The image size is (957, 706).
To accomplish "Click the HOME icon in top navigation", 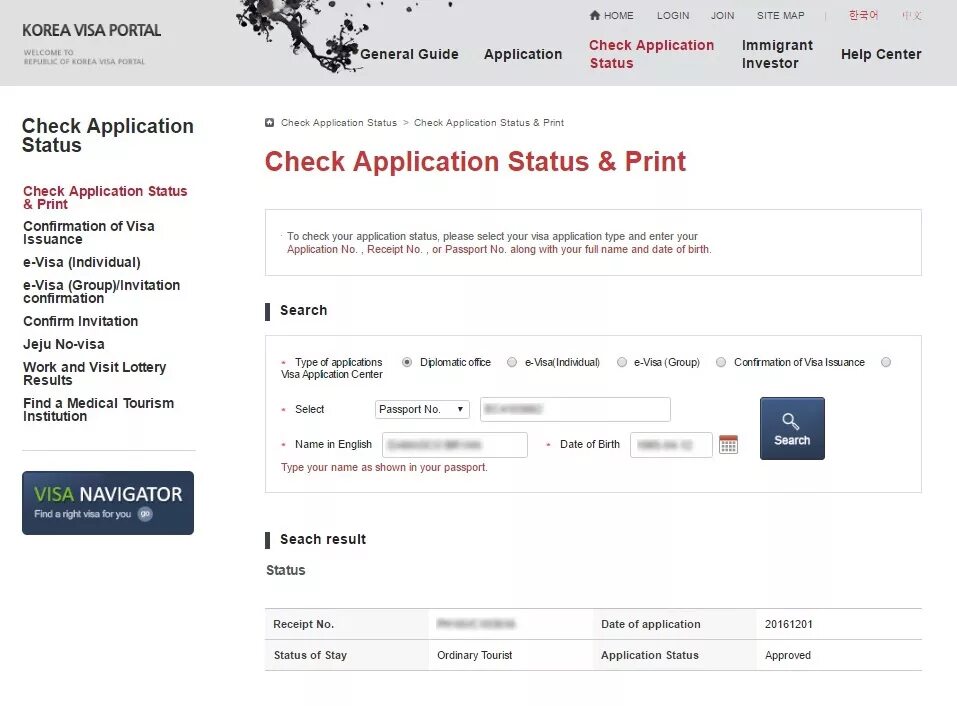I will click(x=611, y=15).
